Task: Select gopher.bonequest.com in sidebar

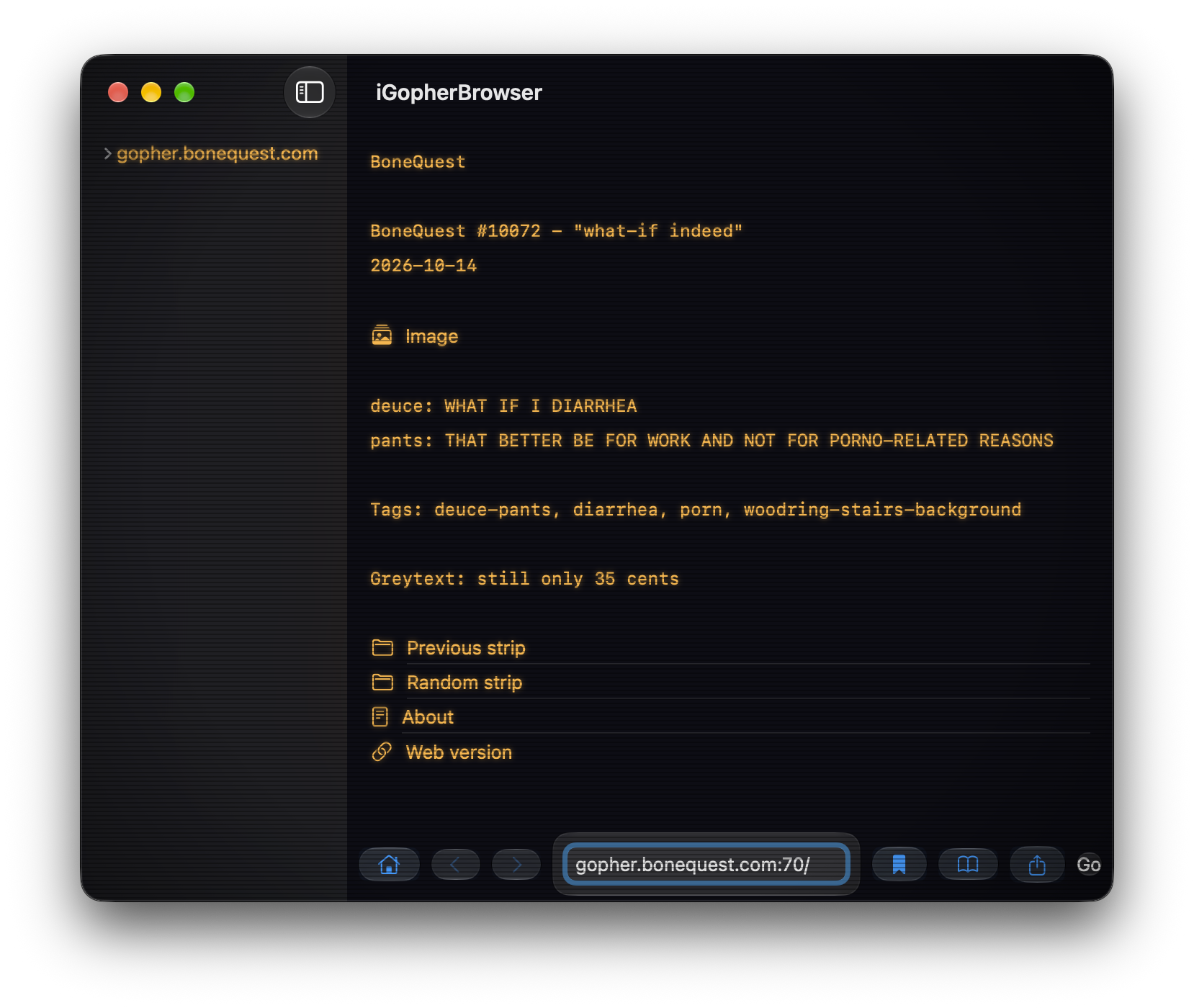Action: (217, 153)
